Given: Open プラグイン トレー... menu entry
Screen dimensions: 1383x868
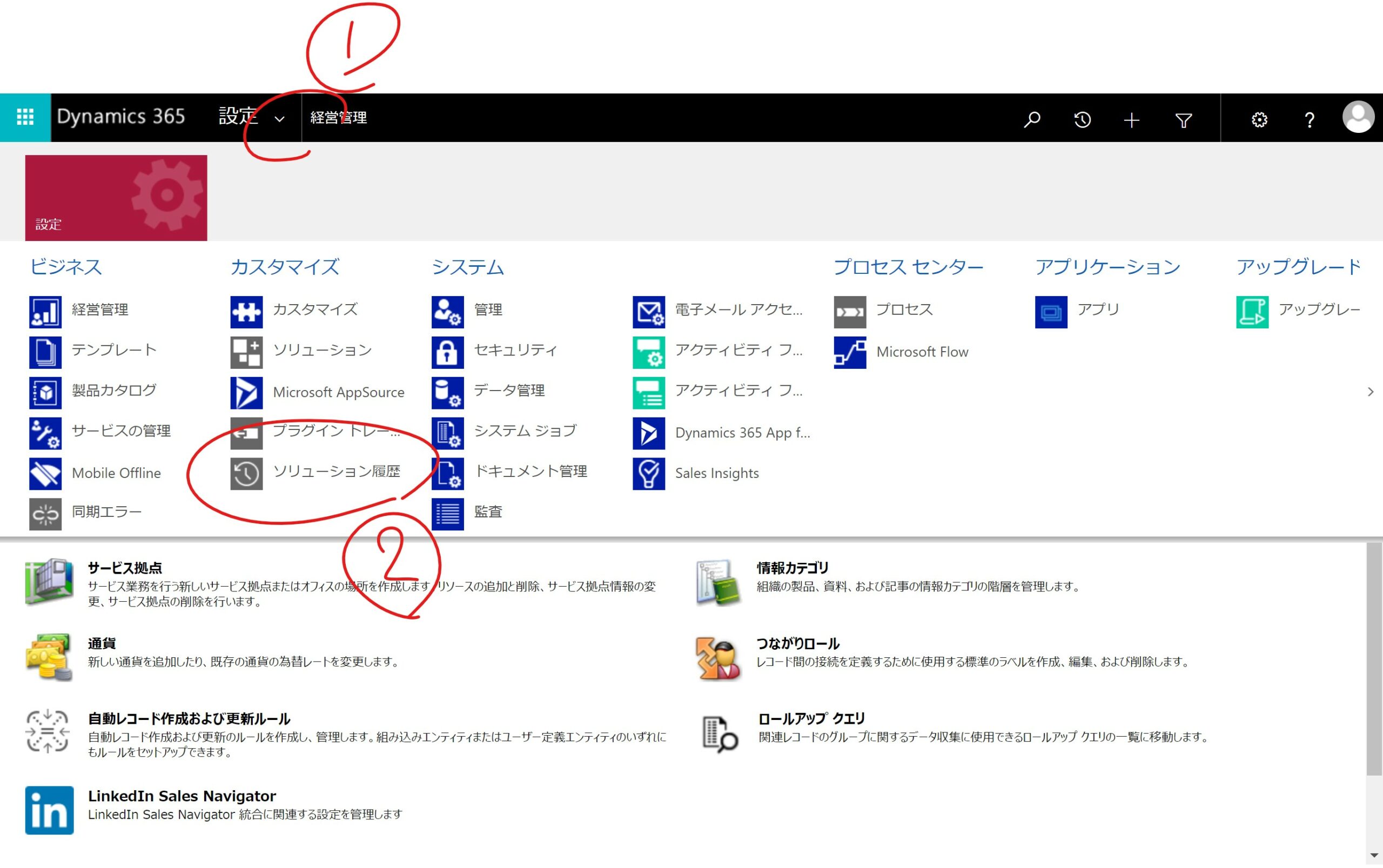Looking at the screenshot, I should [337, 430].
